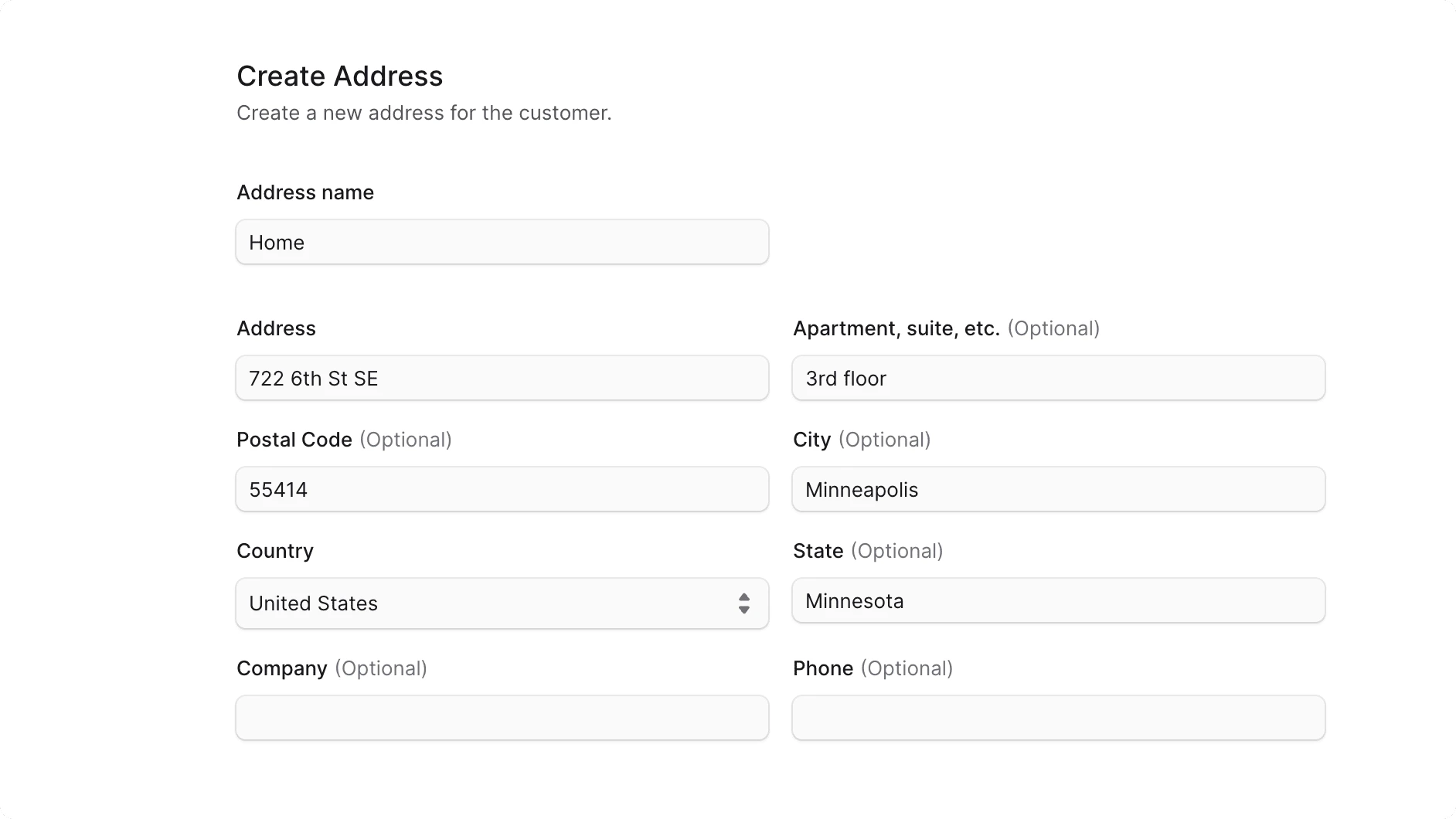Click the 'City' label
Viewport: 1456px width, 819px height.
click(812, 440)
